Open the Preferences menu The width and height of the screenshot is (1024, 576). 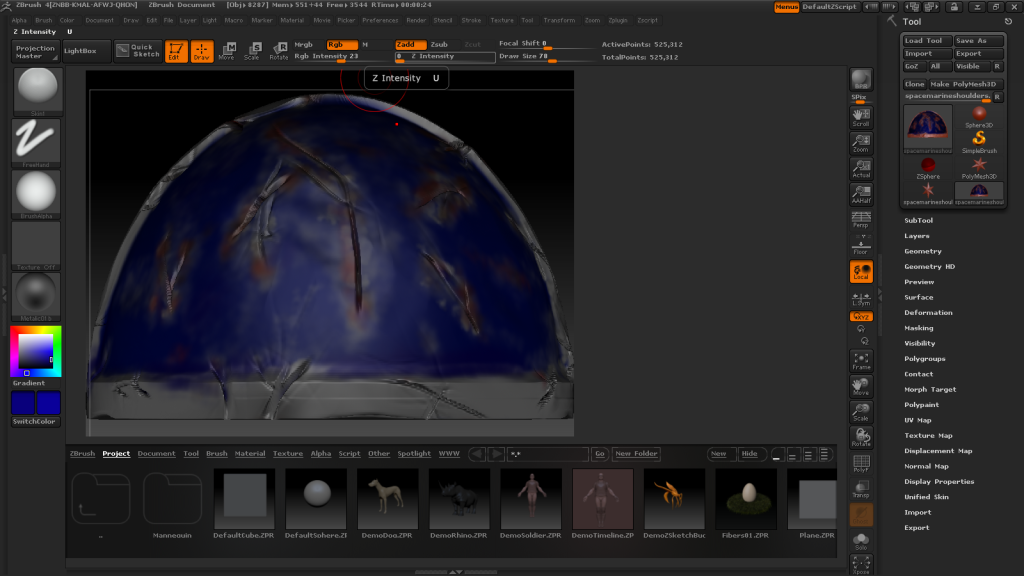pyautogui.click(x=380, y=20)
